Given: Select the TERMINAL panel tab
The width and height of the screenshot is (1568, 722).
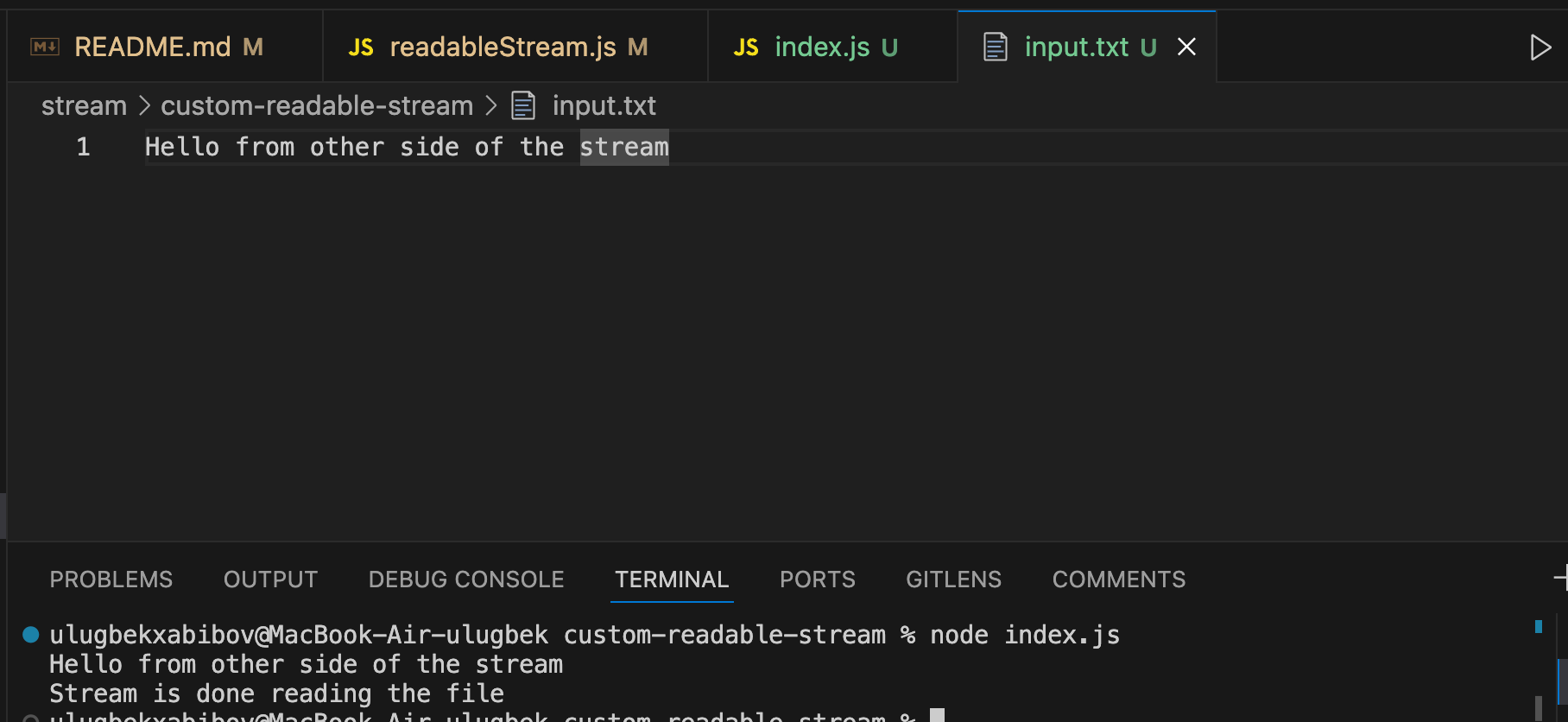Looking at the screenshot, I should tap(672, 579).
